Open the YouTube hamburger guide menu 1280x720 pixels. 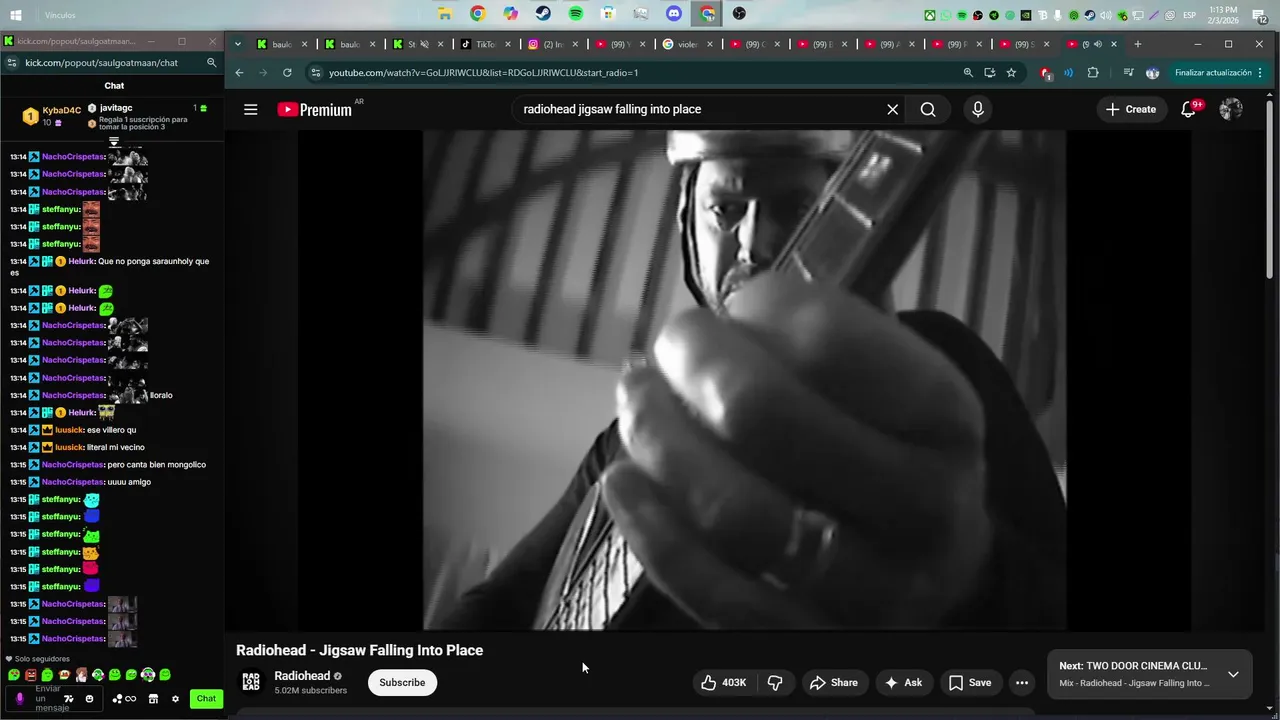click(251, 110)
